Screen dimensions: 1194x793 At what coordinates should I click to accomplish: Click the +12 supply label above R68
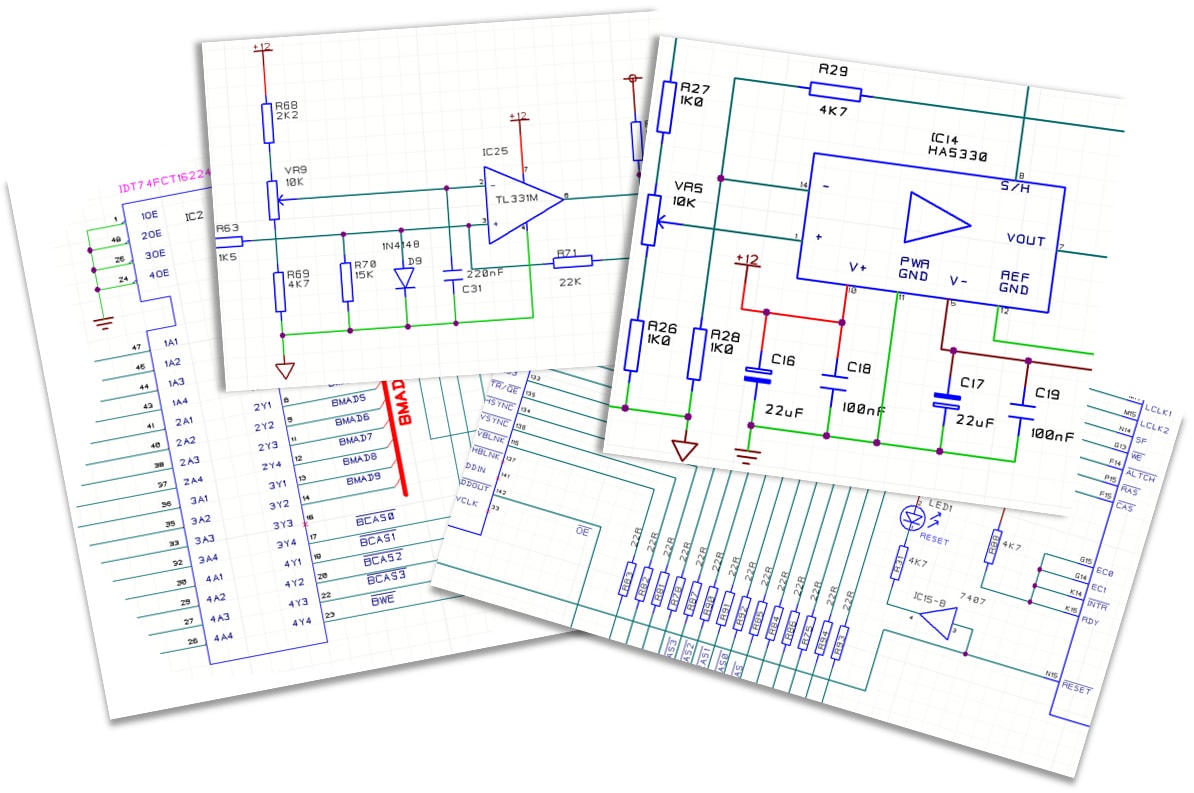click(x=261, y=47)
